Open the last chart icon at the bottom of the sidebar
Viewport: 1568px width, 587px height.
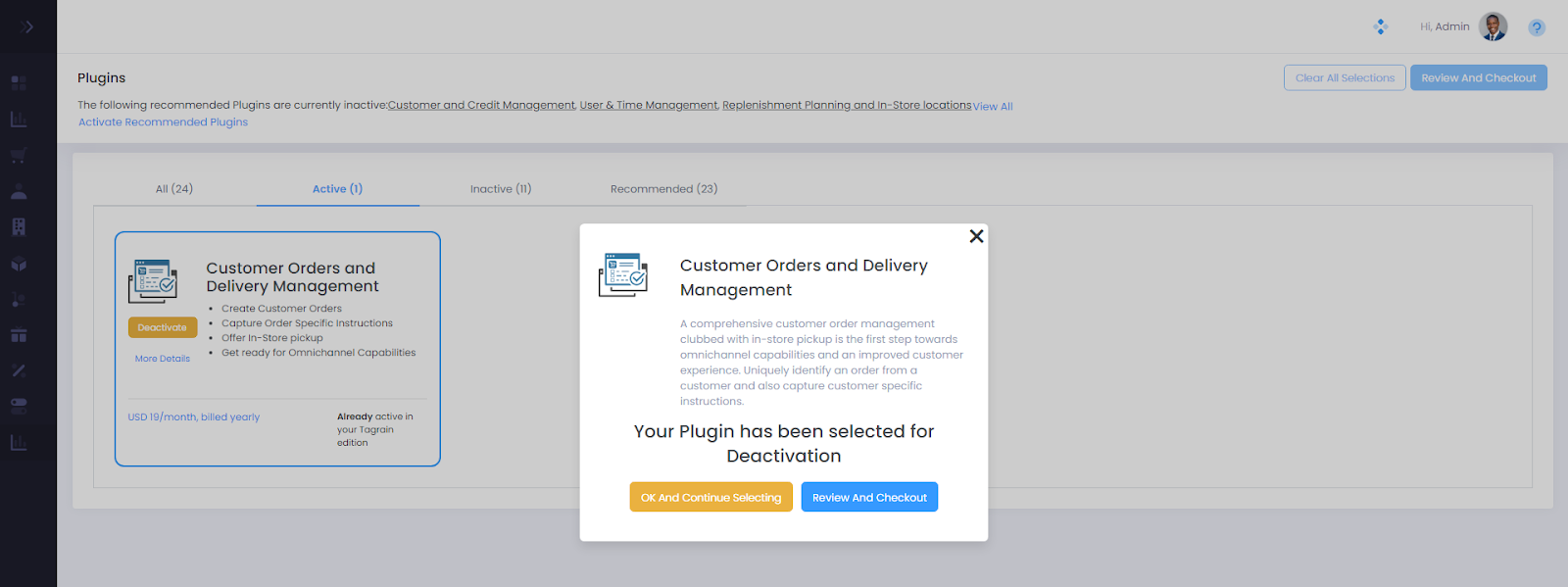pyautogui.click(x=19, y=442)
